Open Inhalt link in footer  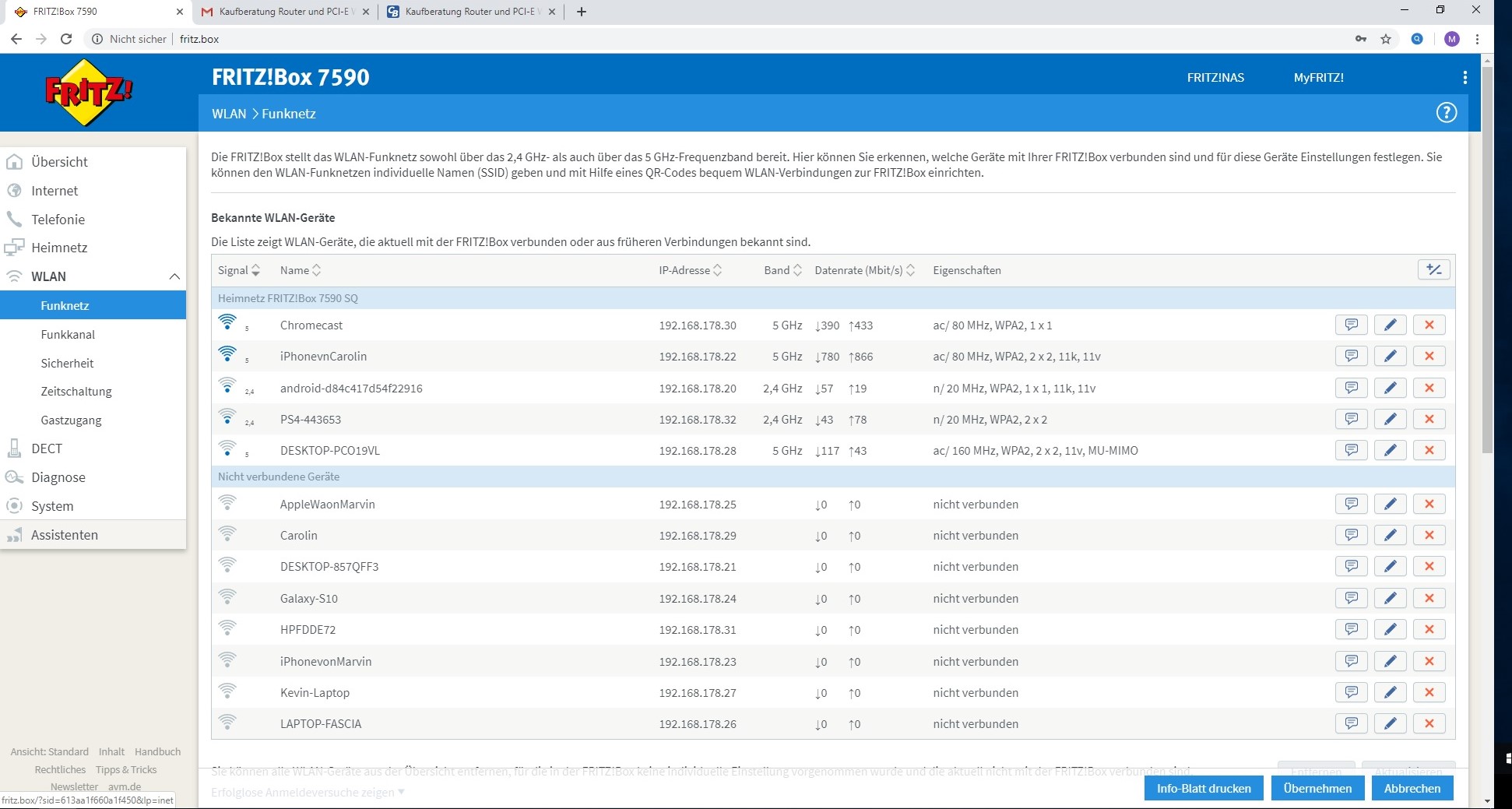click(111, 751)
